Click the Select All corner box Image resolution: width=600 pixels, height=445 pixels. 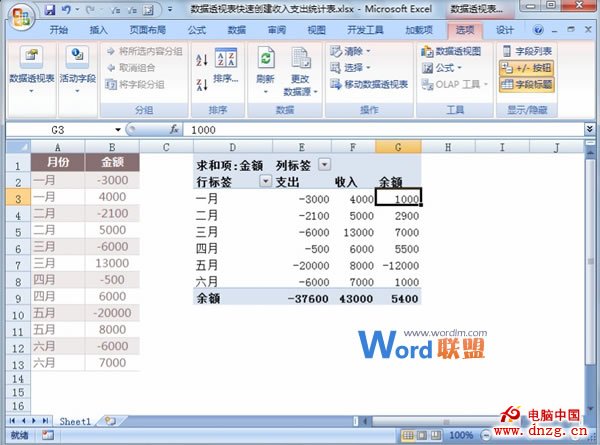pyautogui.click(x=18, y=147)
